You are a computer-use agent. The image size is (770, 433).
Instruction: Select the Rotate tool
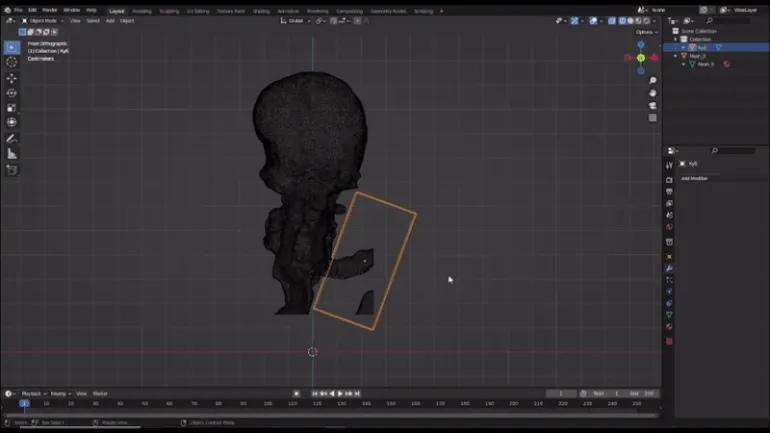[12, 93]
